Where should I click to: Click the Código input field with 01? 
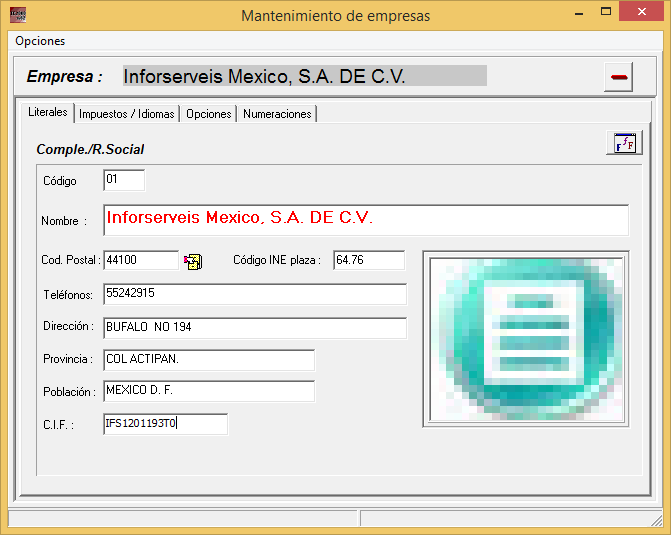click(x=124, y=180)
